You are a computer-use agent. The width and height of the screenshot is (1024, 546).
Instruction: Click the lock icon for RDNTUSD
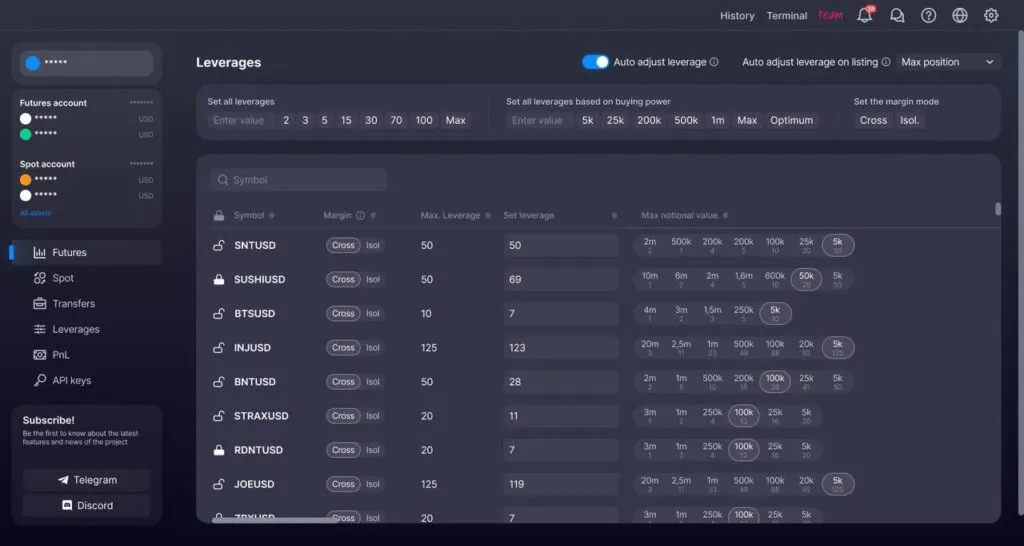pos(219,450)
